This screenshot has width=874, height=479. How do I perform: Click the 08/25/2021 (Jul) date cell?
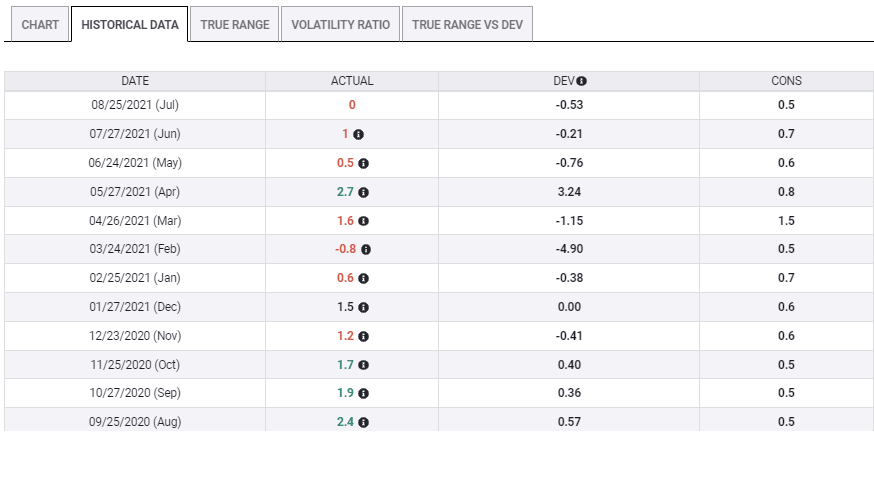point(135,105)
